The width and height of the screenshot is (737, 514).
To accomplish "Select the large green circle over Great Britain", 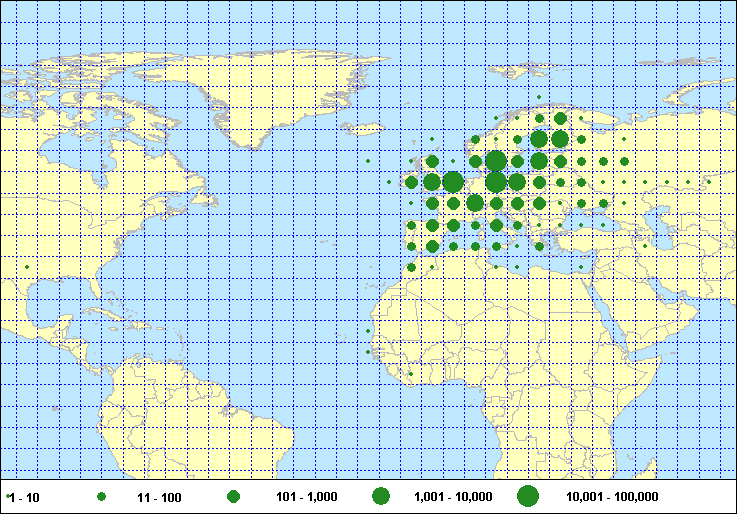I will click(452, 181).
